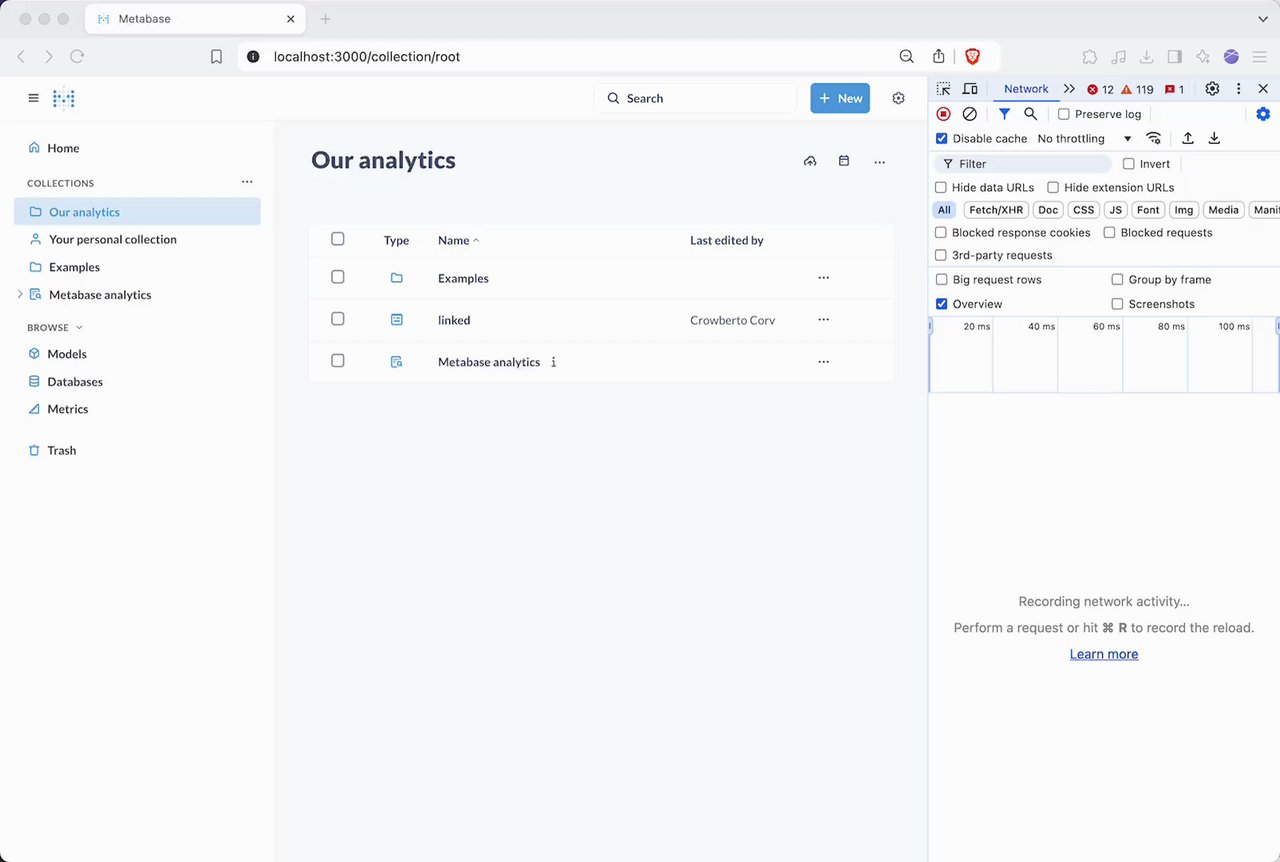Uncheck the Disable cache checkbox
1280x862 pixels.
pyautogui.click(x=941, y=139)
